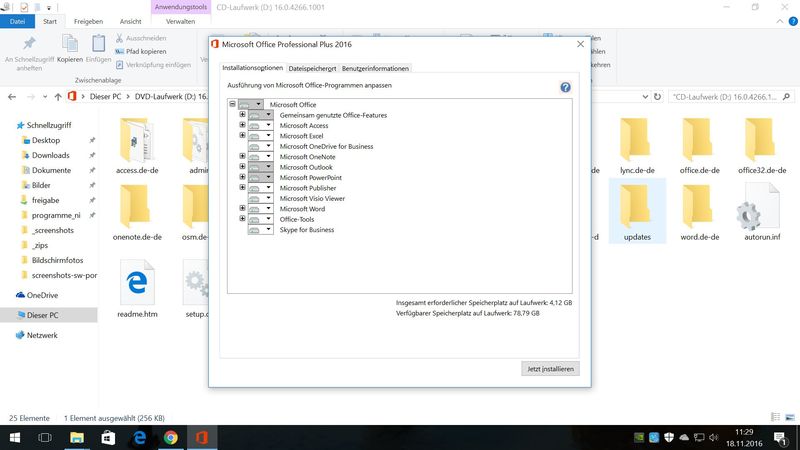Viewport: 800px width, 450px height.
Task: Open Google Chrome from the taskbar
Action: 171,437
